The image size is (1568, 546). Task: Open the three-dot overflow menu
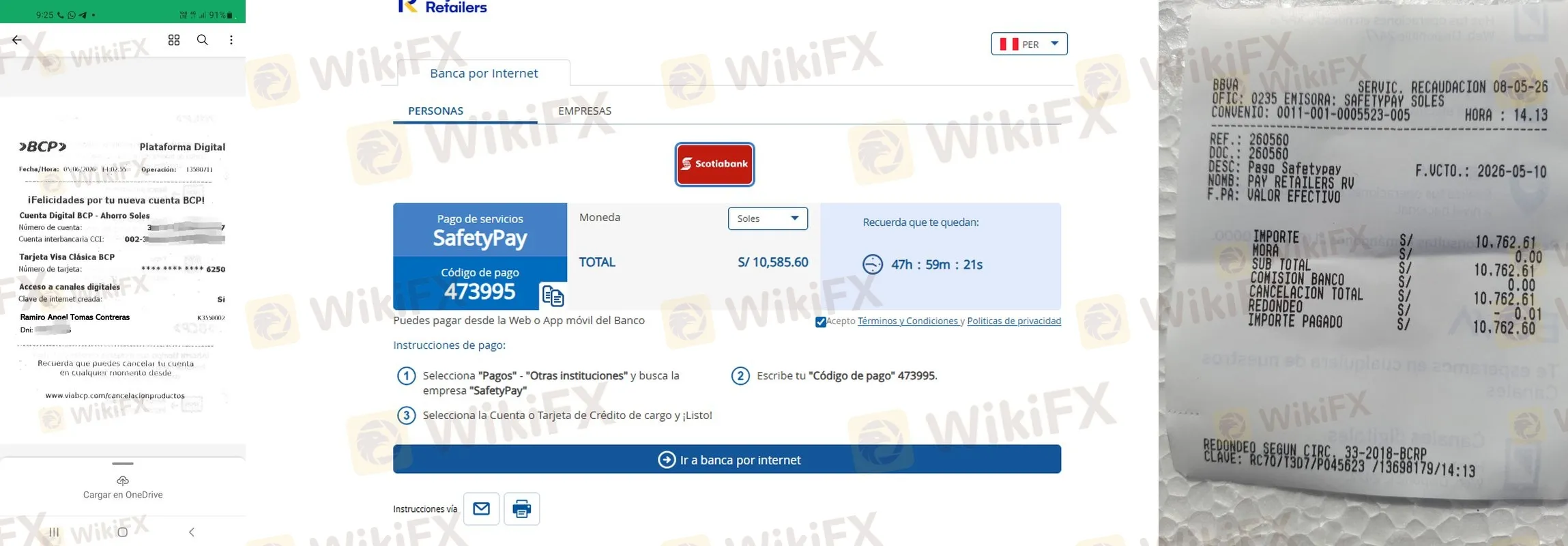click(x=231, y=40)
